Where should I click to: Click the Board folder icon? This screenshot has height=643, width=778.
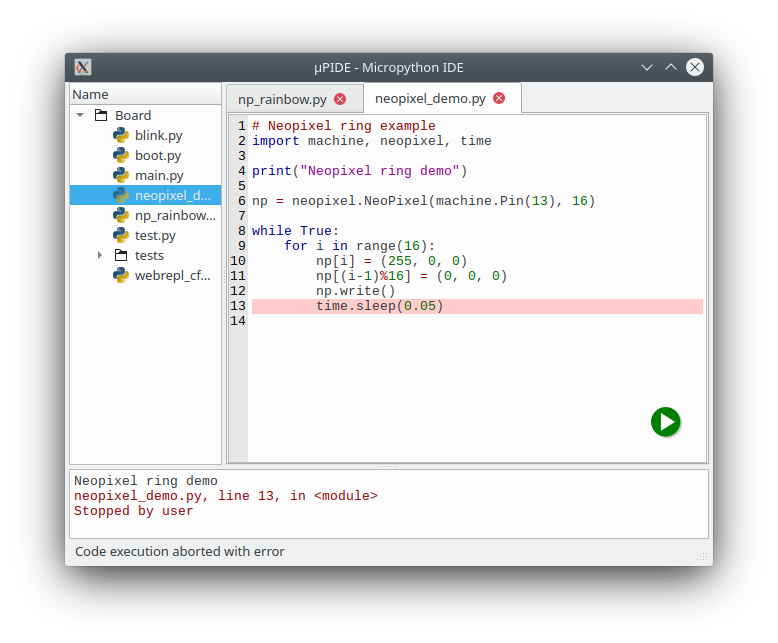click(101, 115)
